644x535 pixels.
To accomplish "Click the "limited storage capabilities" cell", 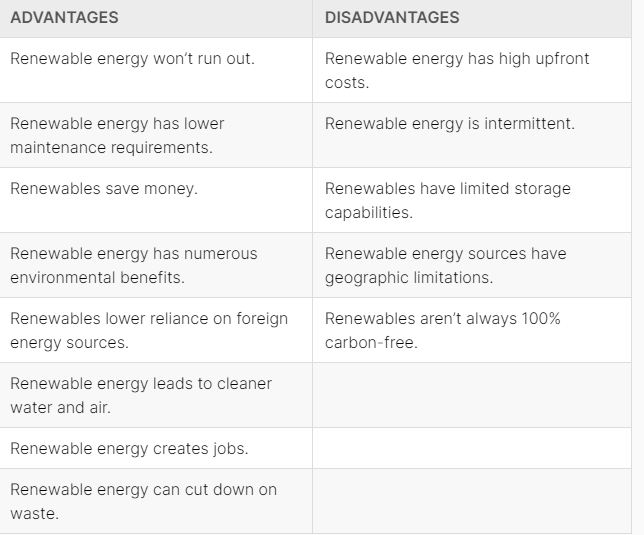I will (x=447, y=200).
